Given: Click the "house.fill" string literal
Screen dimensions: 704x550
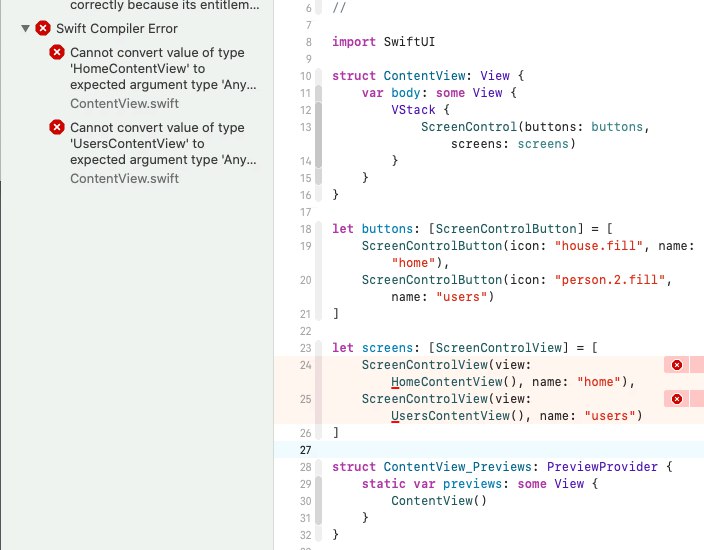Looking at the screenshot, I should 599,246.
